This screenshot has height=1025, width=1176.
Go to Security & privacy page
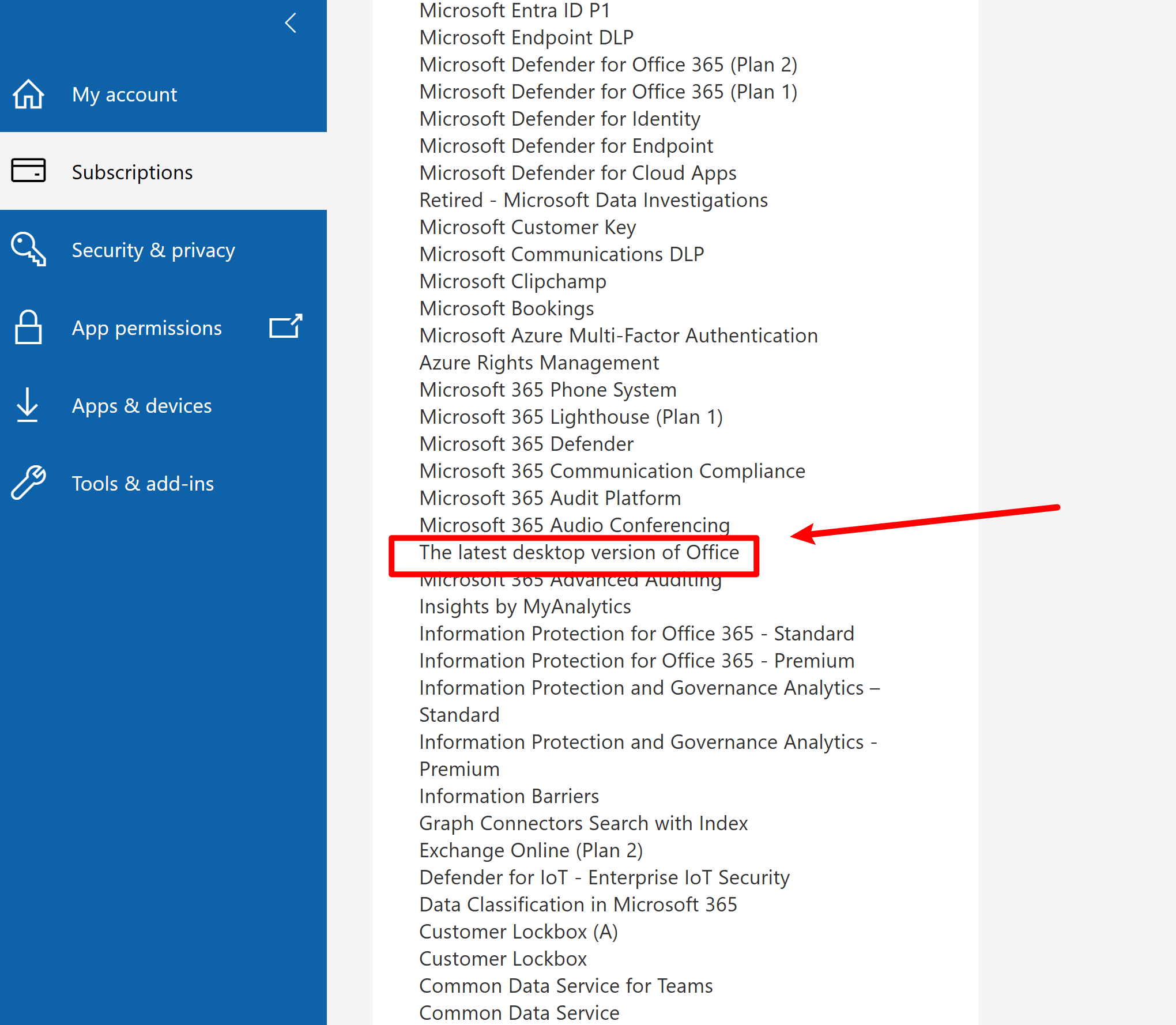click(x=153, y=250)
